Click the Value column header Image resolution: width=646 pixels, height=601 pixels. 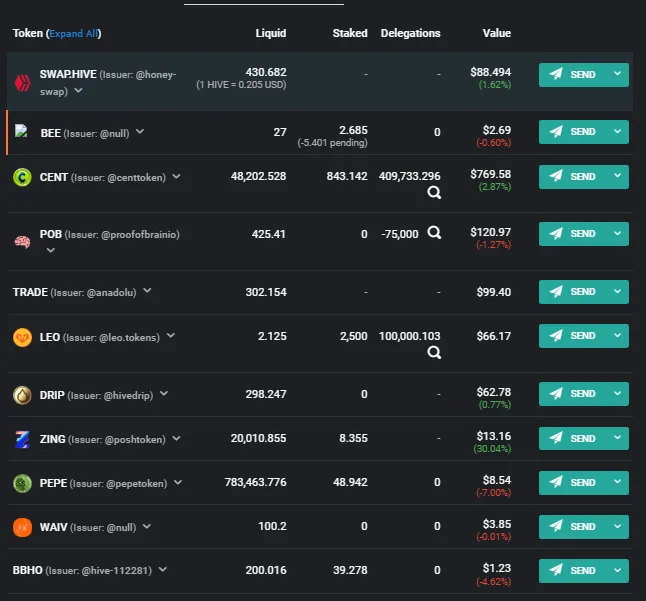click(x=497, y=33)
